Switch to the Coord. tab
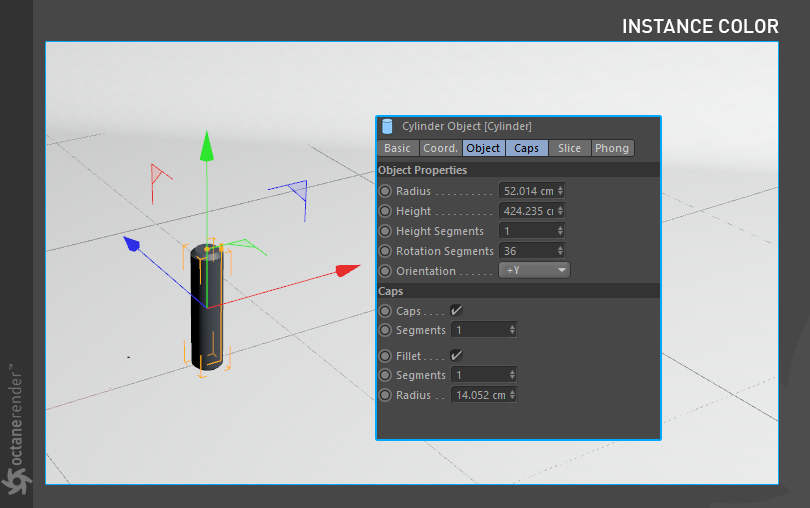Screen dimensions: 810x508 (x=440, y=148)
